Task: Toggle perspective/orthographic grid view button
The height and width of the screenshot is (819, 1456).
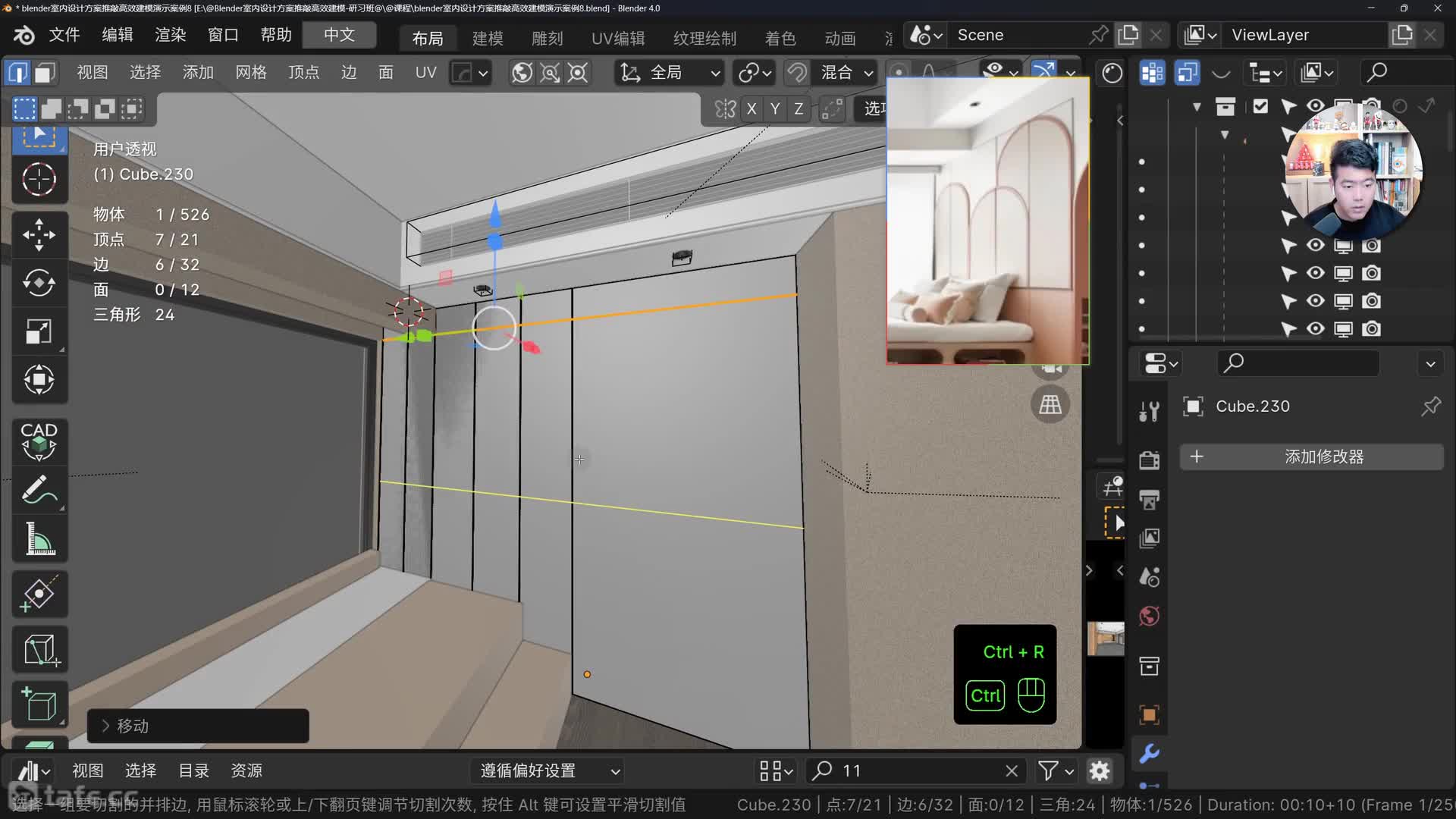Action: 1050,404
